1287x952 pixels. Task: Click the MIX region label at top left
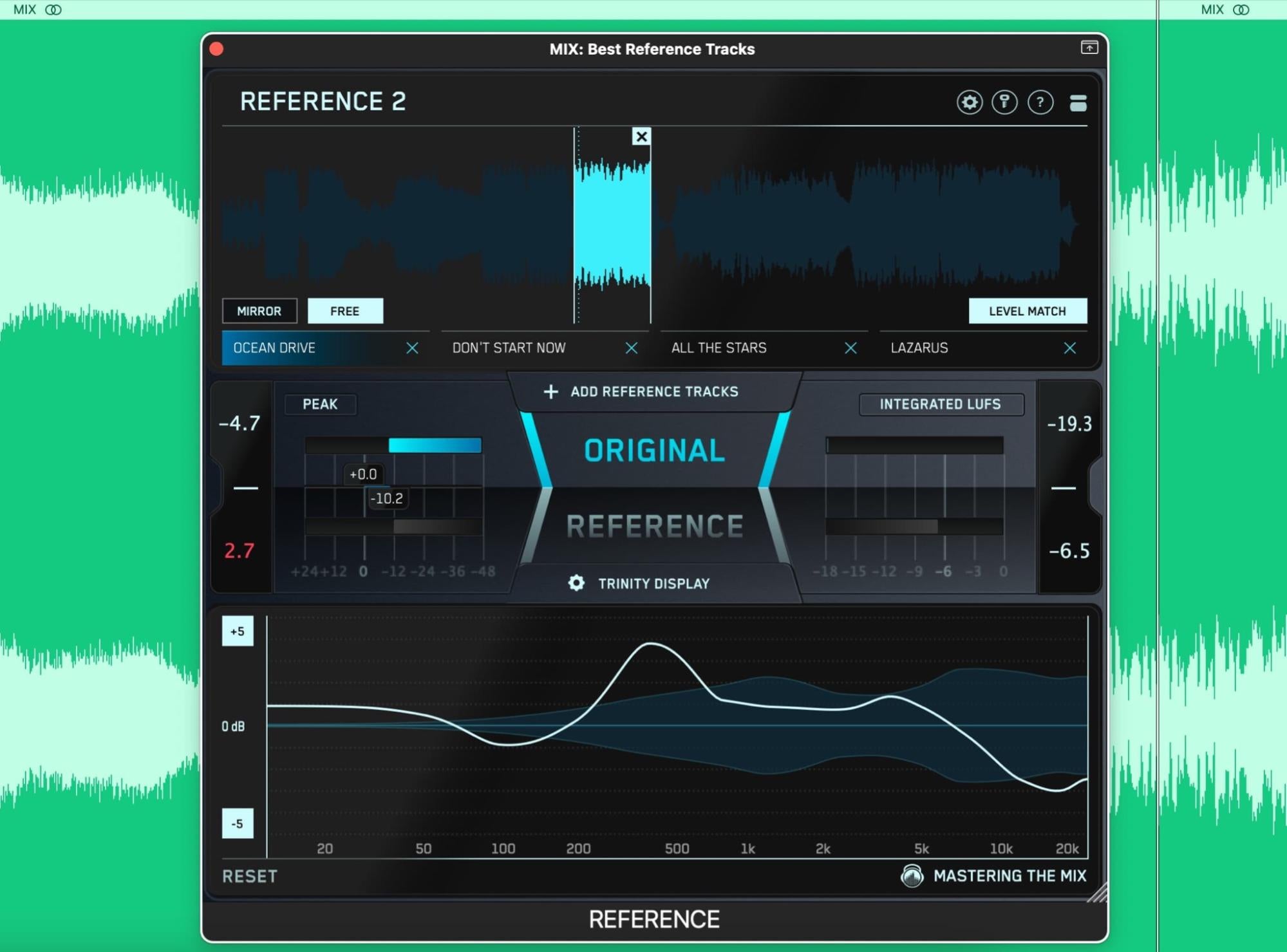pyautogui.click(x=24, y=10)
